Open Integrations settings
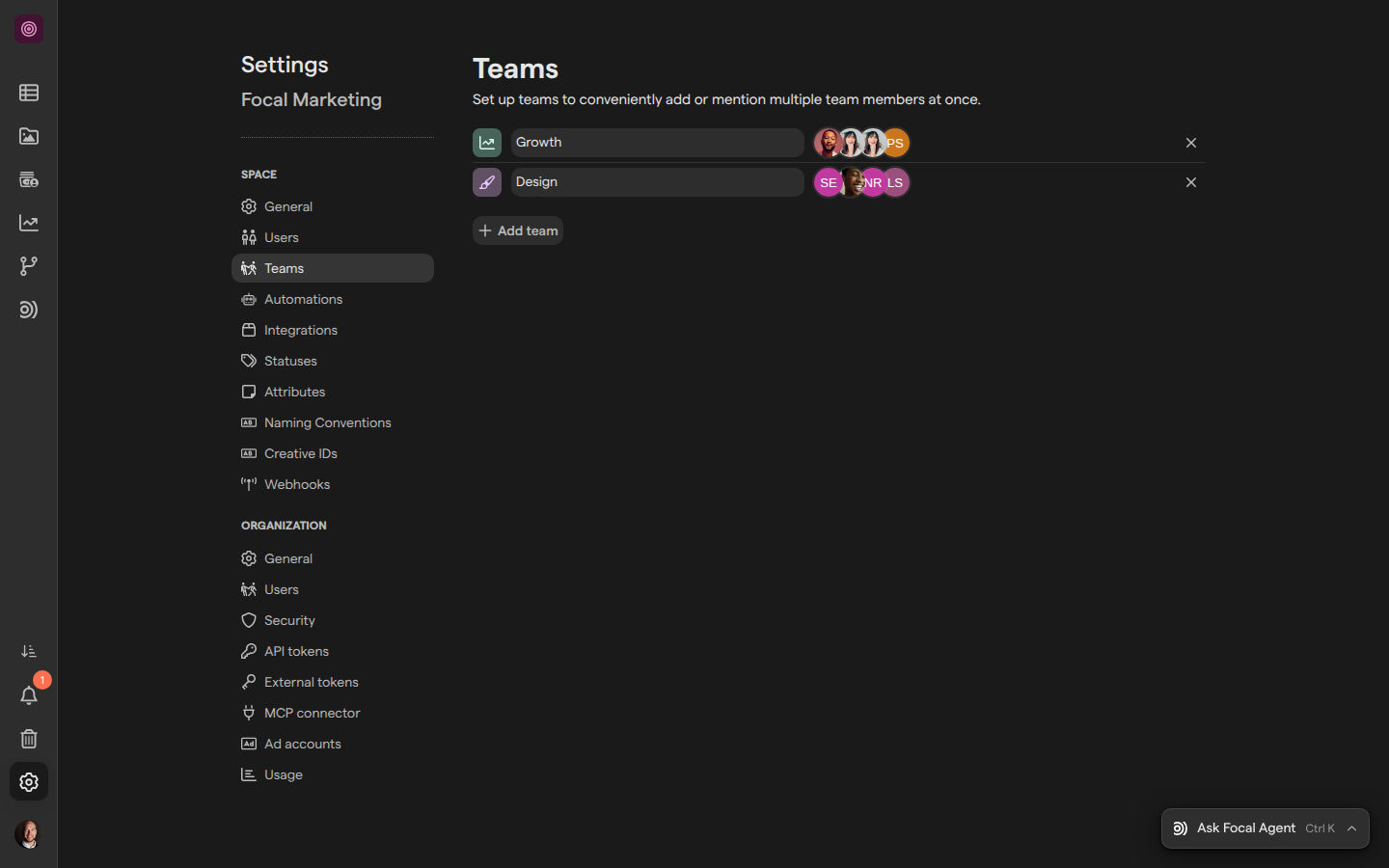Viewport: 1389px width, 868px height. [x=333, y=330]
